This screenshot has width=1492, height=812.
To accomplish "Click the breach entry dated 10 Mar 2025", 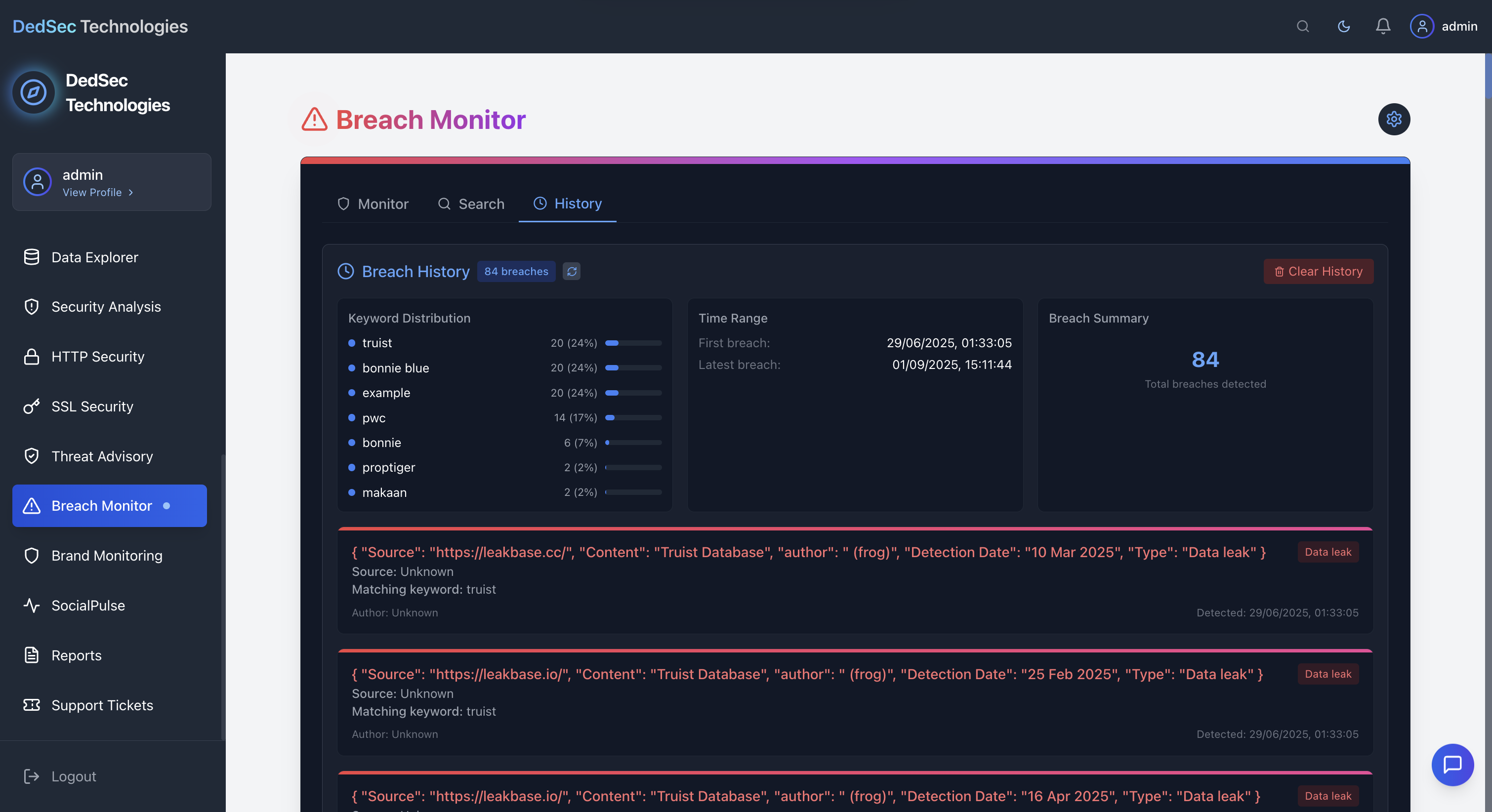I will (x=855, y=580).
